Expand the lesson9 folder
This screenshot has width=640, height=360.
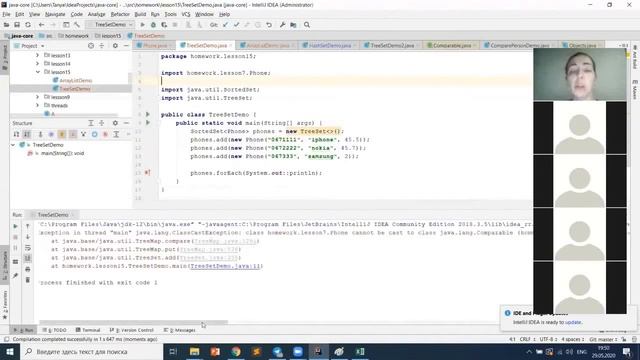click(x=38, y=97)
